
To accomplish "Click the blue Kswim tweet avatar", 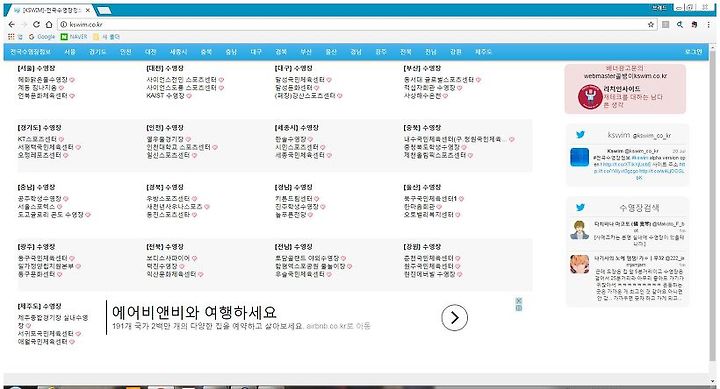I will (579, 157).
